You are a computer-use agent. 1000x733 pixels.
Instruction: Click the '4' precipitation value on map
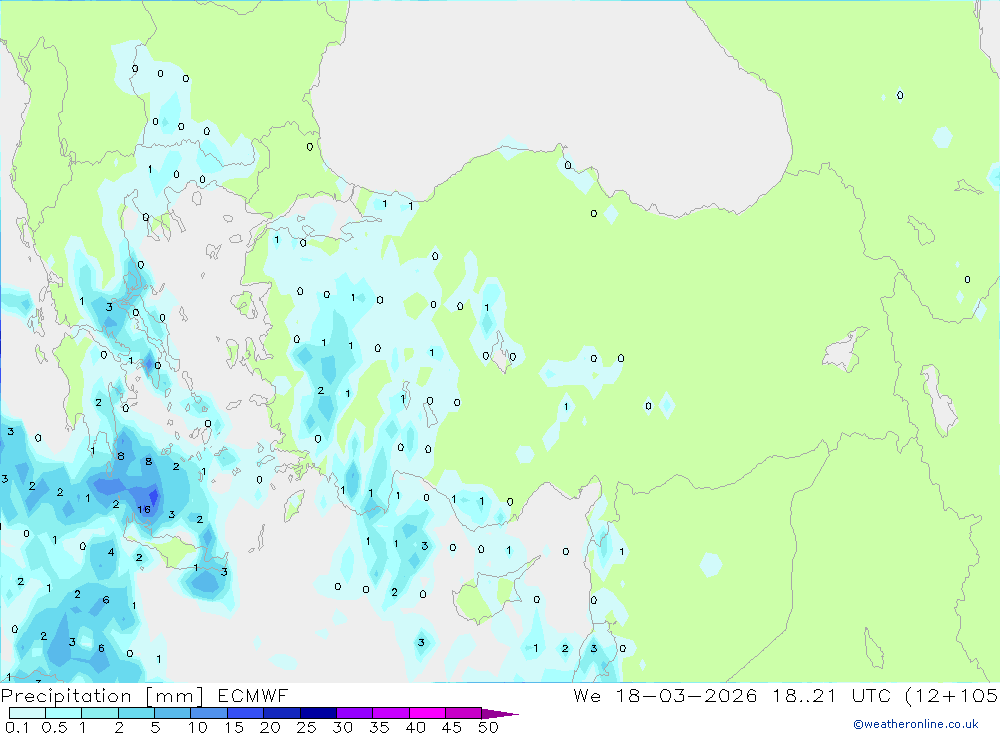click(x=111, y=552)
